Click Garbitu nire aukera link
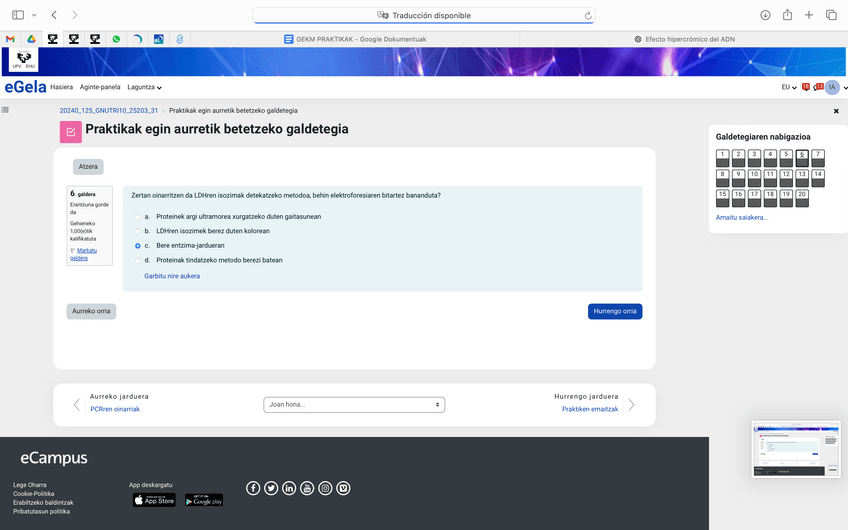 172,276
